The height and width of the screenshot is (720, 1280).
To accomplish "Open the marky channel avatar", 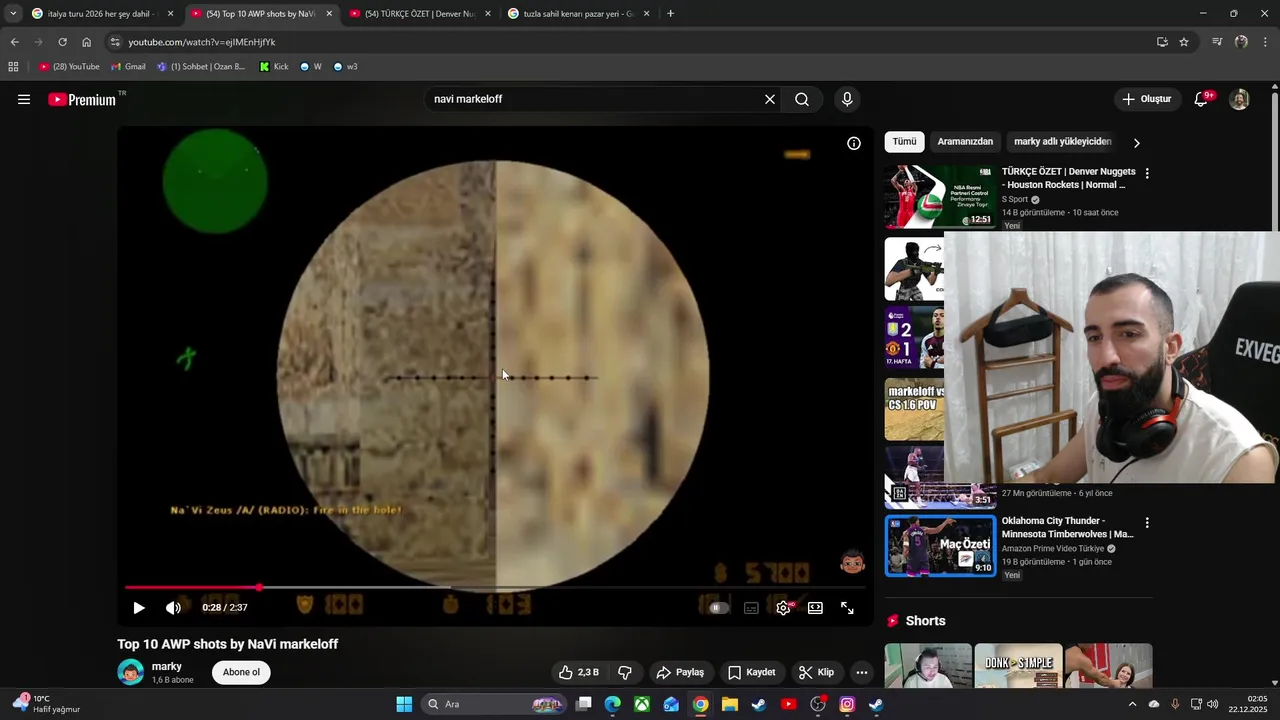I will coord(131,672).
